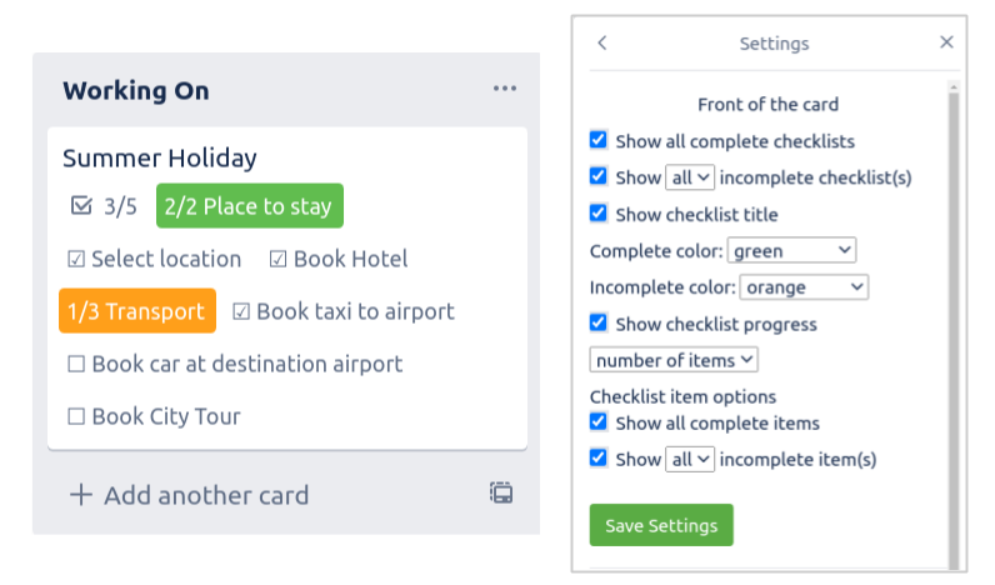Image resolution: width=995 pixels, height=585 pixels.
Task: Uncheck the 'Select location' item
Action: [77, 259]
